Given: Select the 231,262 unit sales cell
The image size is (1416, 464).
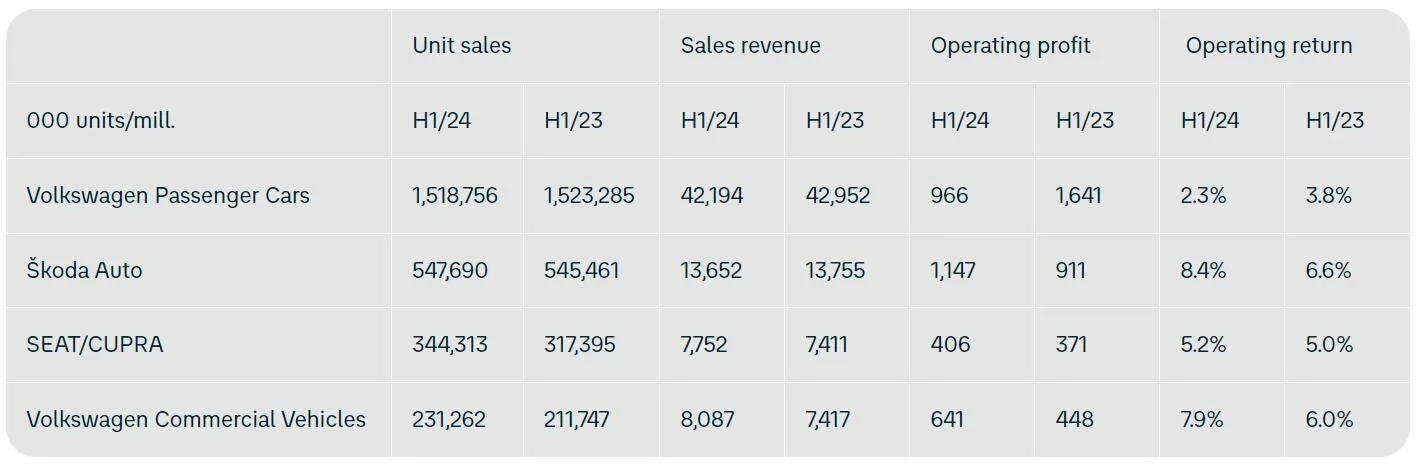Looking at the screenshot, I should [x=448, y=420].
